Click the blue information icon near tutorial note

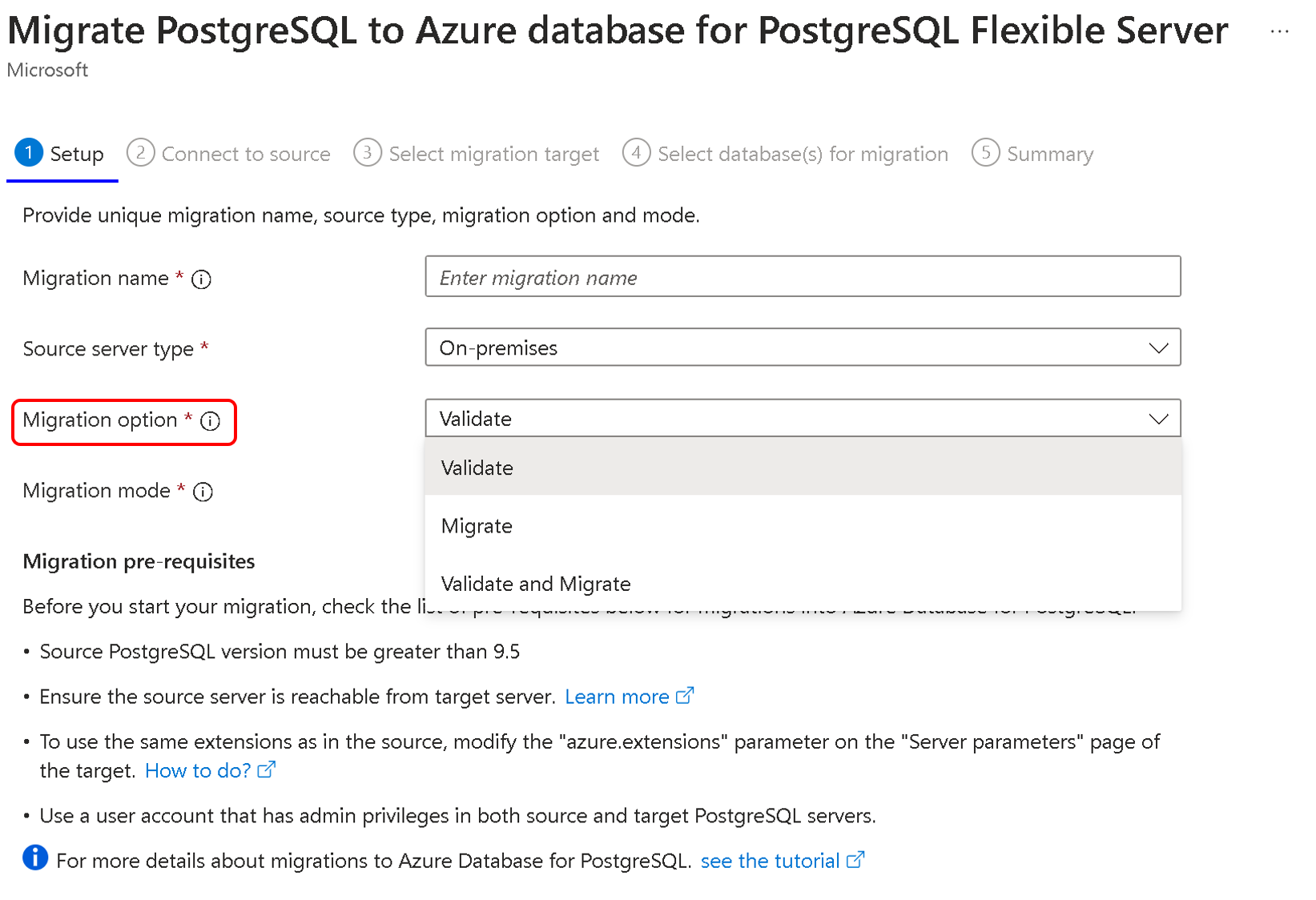tap(35, 858)
